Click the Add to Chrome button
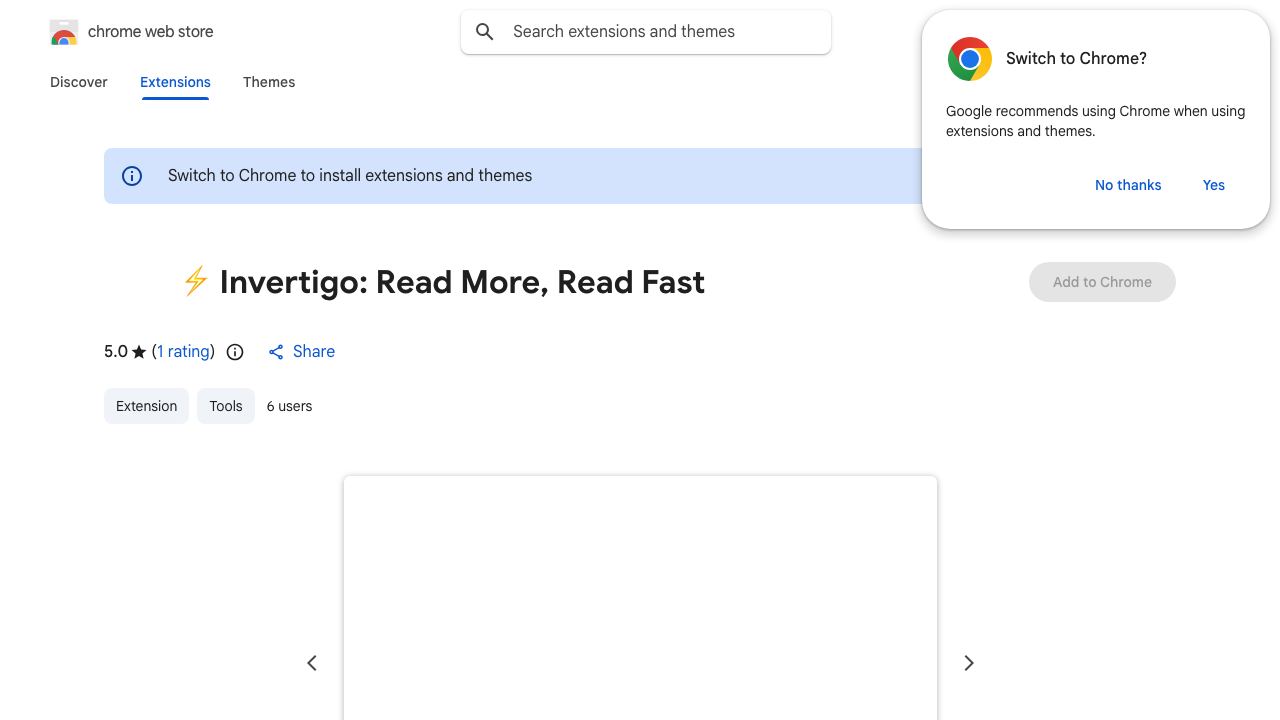1280x720 pixels. coord(1102,282)
